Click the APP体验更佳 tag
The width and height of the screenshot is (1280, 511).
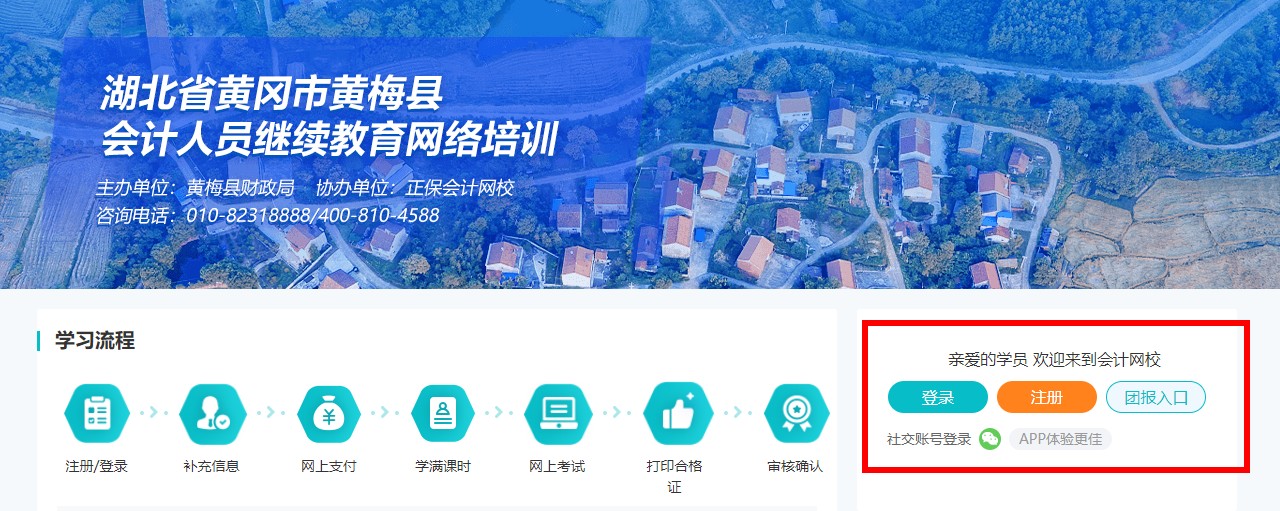(x=1060, y=439)
